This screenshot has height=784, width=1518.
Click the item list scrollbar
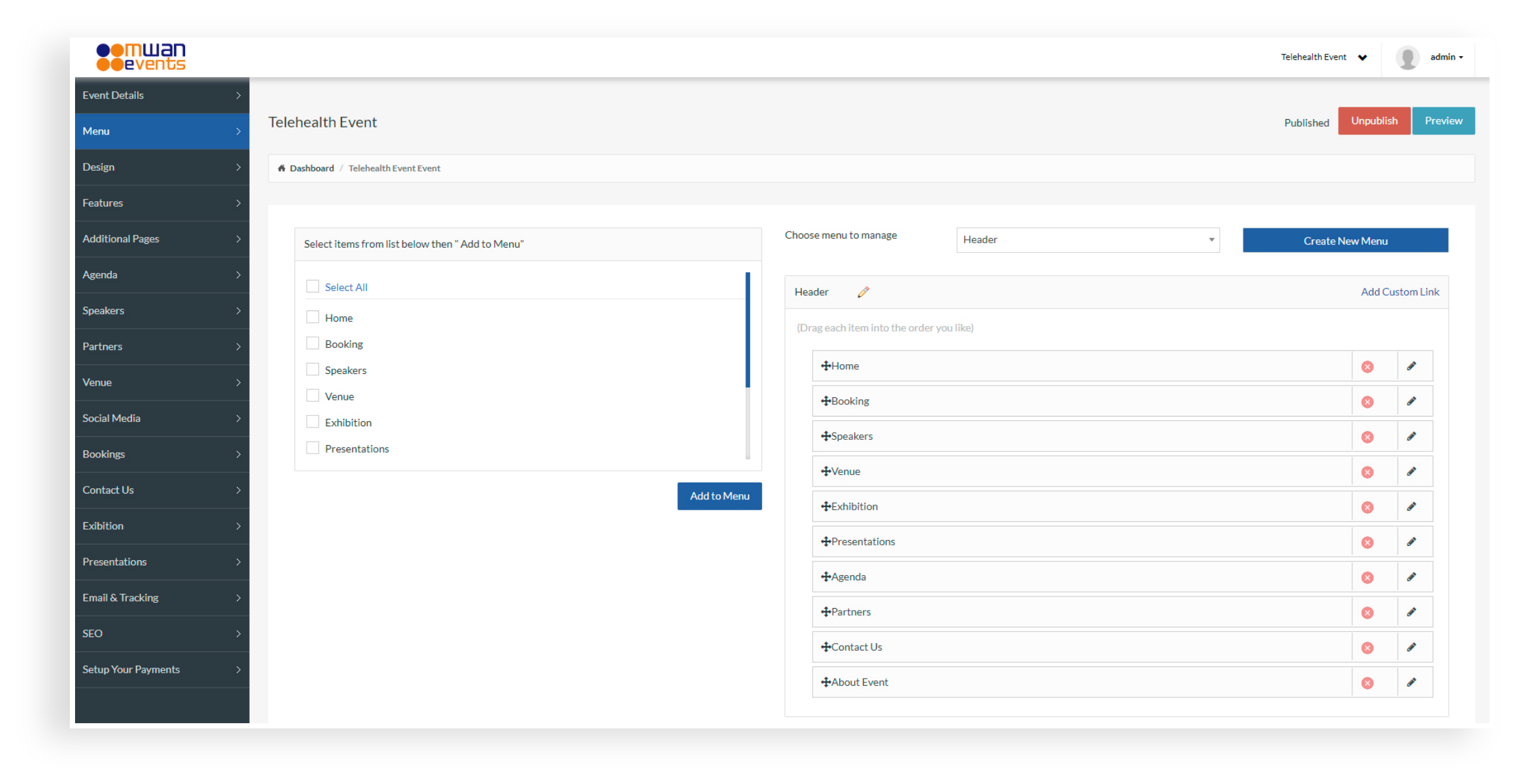(x=747, y=330)
